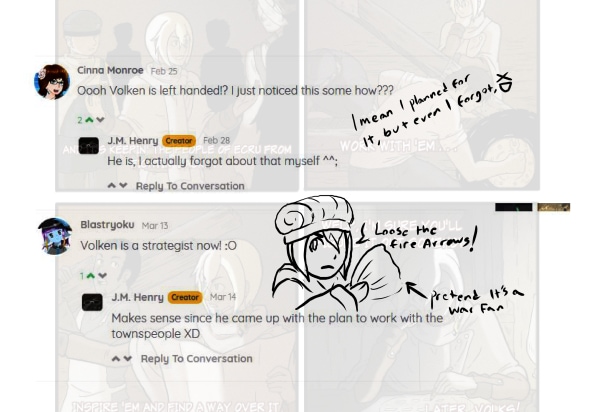Upvote Cinna Monroe's comment

[90, 120]
